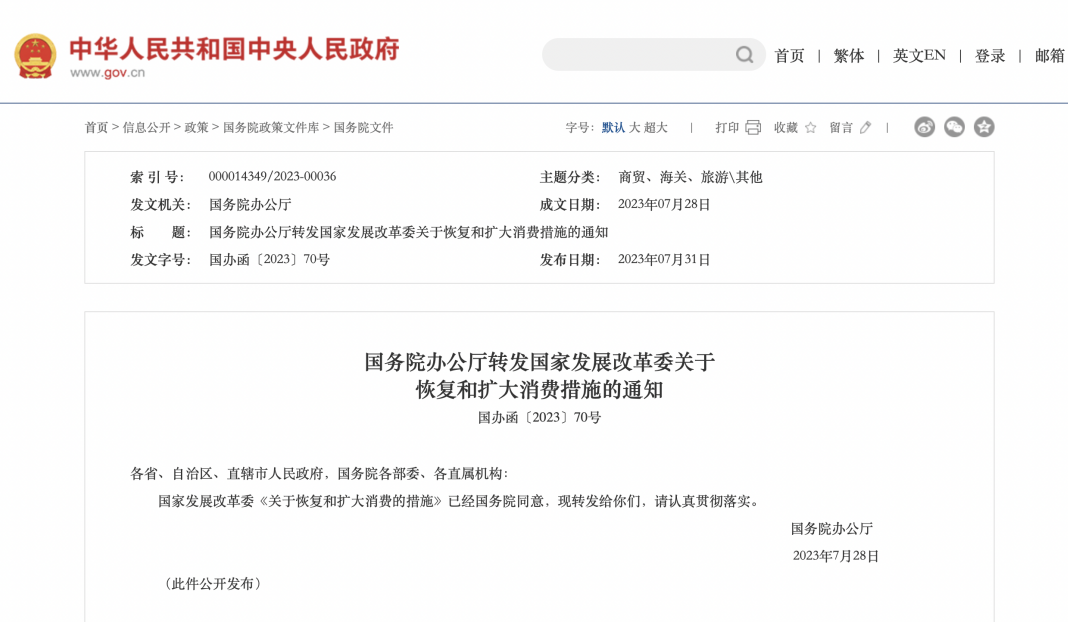Switch to 繁体 version
1068x623 pixels.
[x=849, y=56]
